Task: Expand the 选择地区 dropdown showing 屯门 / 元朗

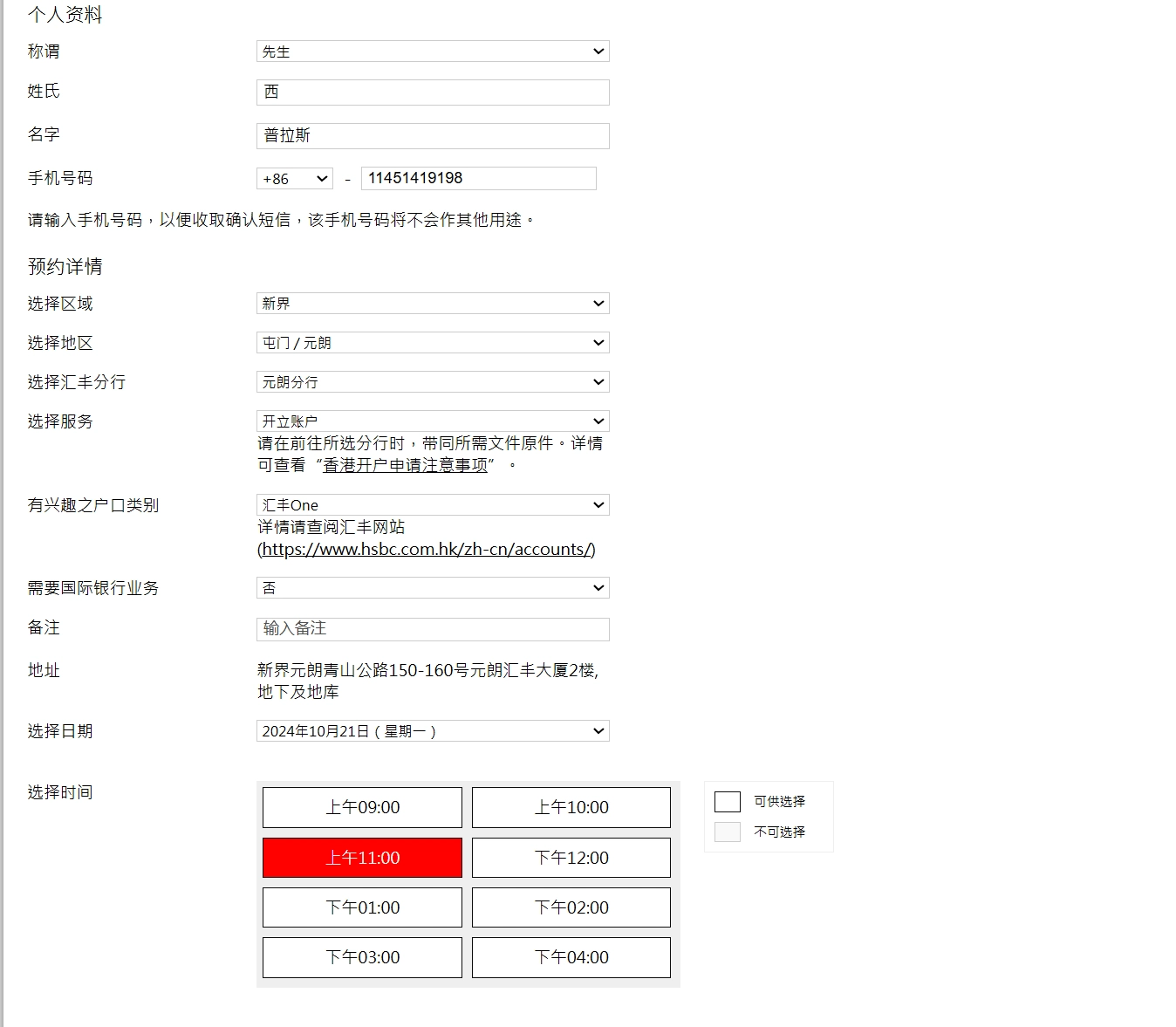Action: (433, 343)
